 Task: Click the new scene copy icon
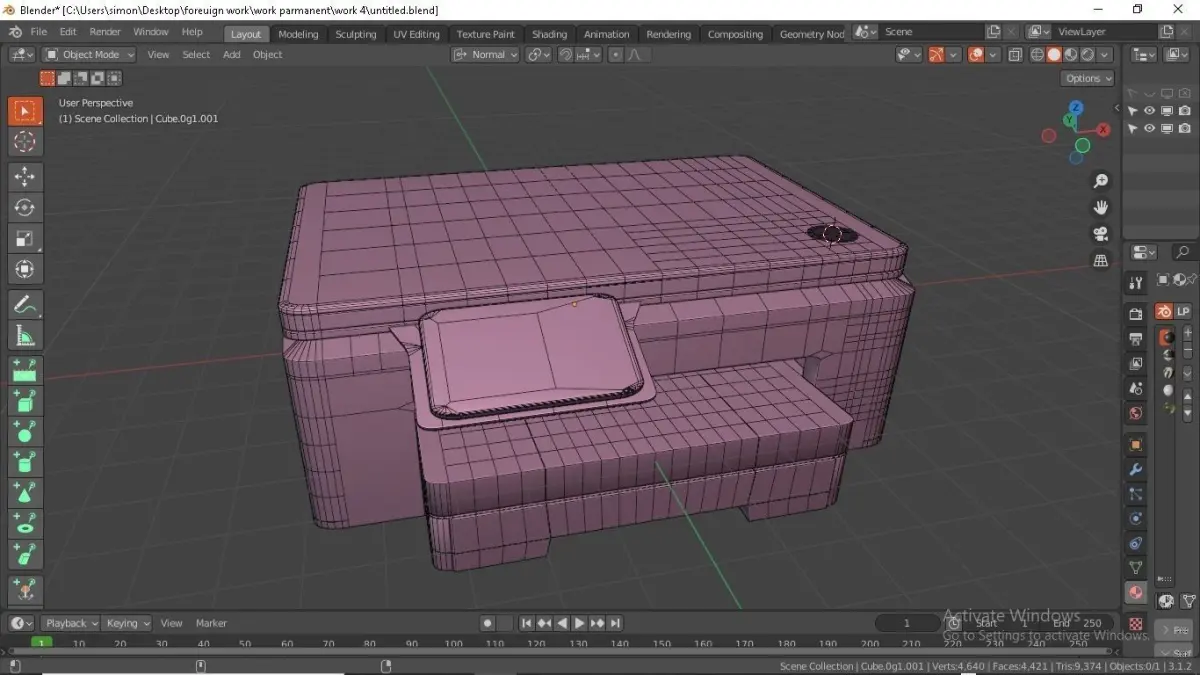pyautogui.click(x=994, y=32)
